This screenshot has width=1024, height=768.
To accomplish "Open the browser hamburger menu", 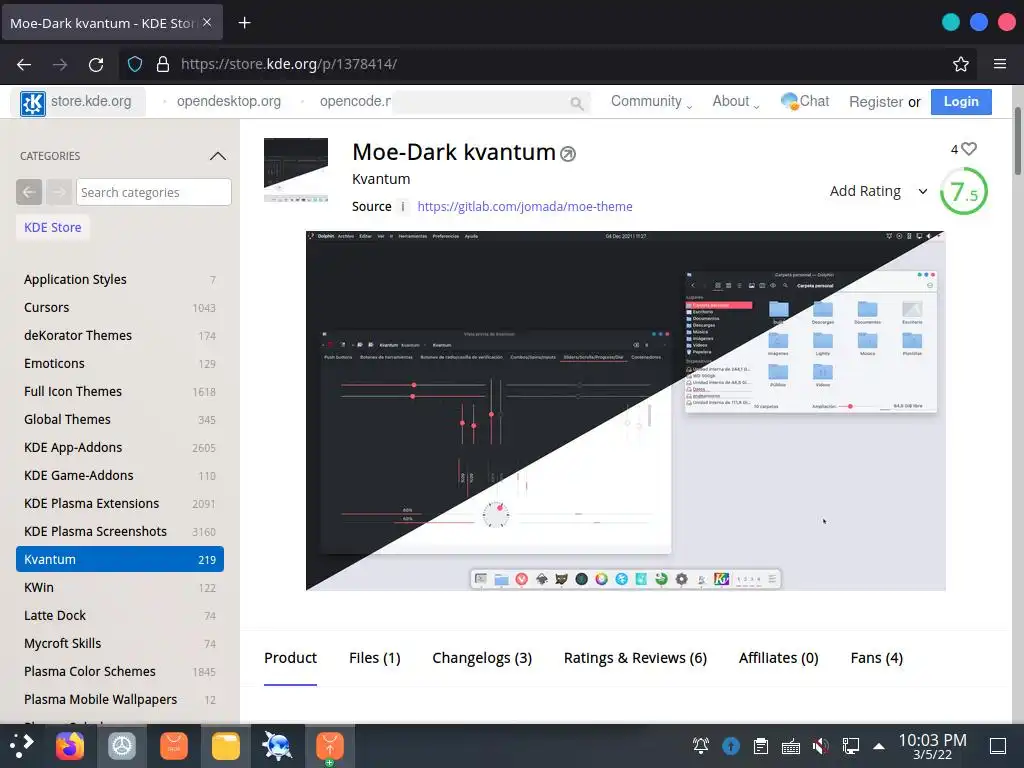I will 1000,64.
